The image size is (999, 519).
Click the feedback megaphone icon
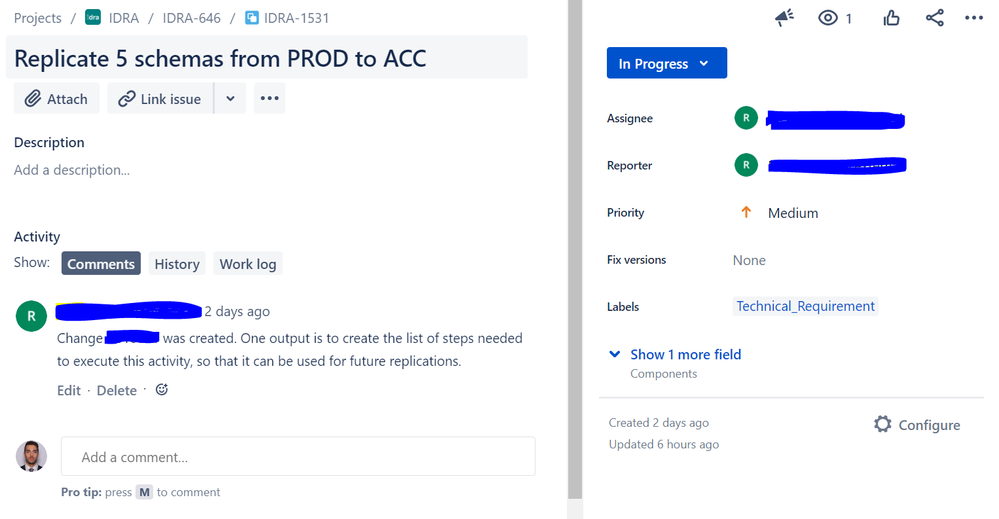coord(784,18)
